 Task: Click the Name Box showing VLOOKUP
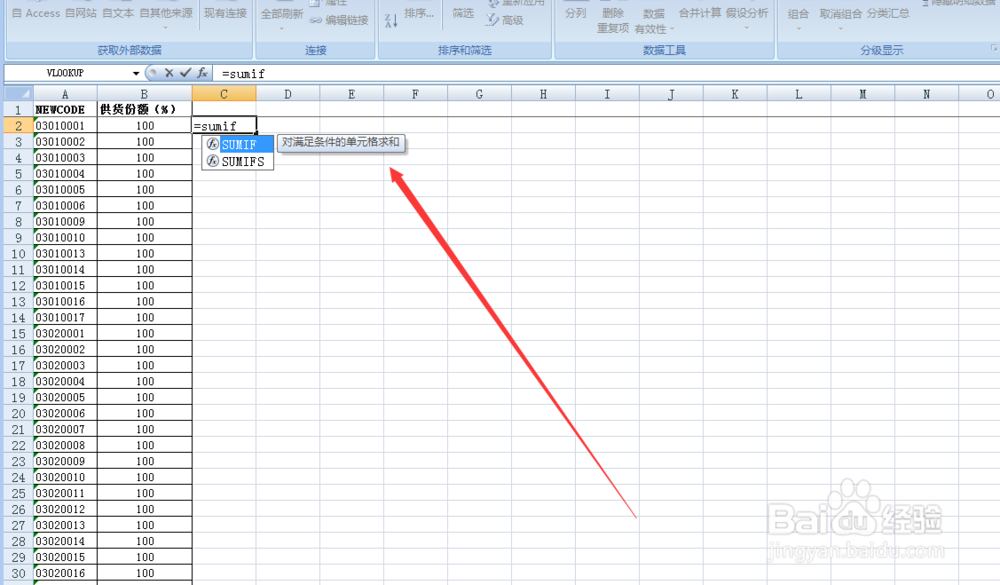coord(67,73)
